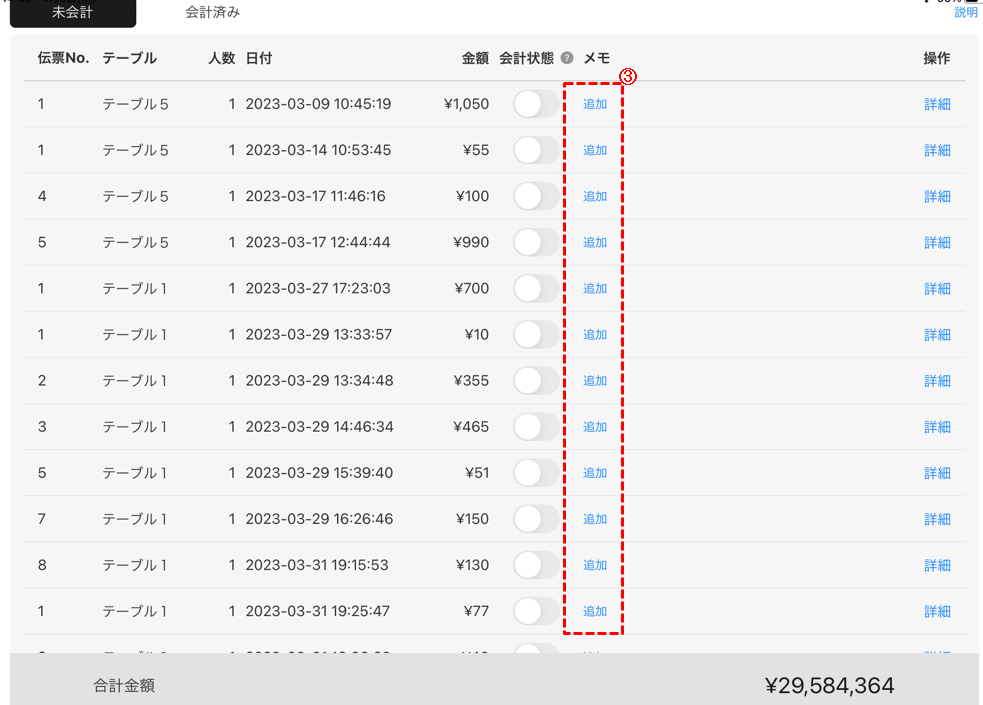
Task: Enable payment status for the ¥990 order
Action: [x=536, y=242]
